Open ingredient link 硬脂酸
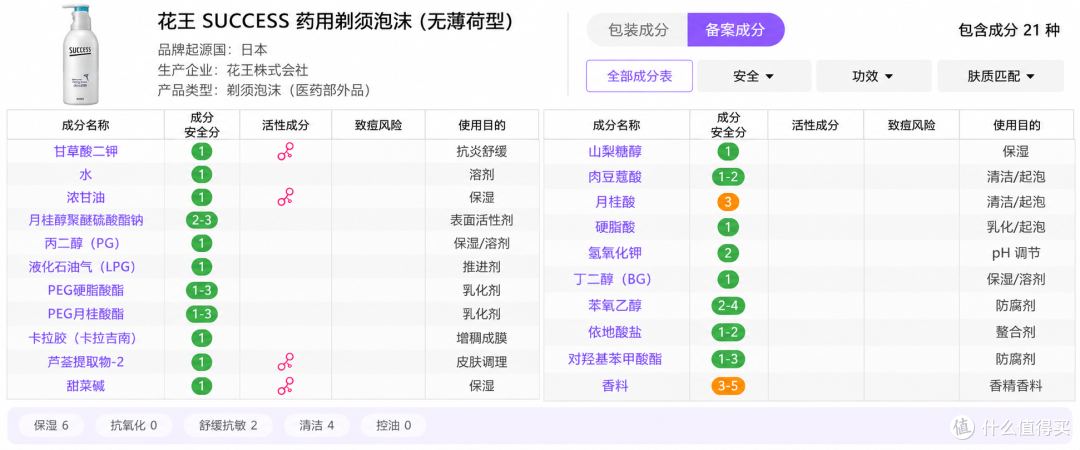1080x450 pixels. coord(615,227)
